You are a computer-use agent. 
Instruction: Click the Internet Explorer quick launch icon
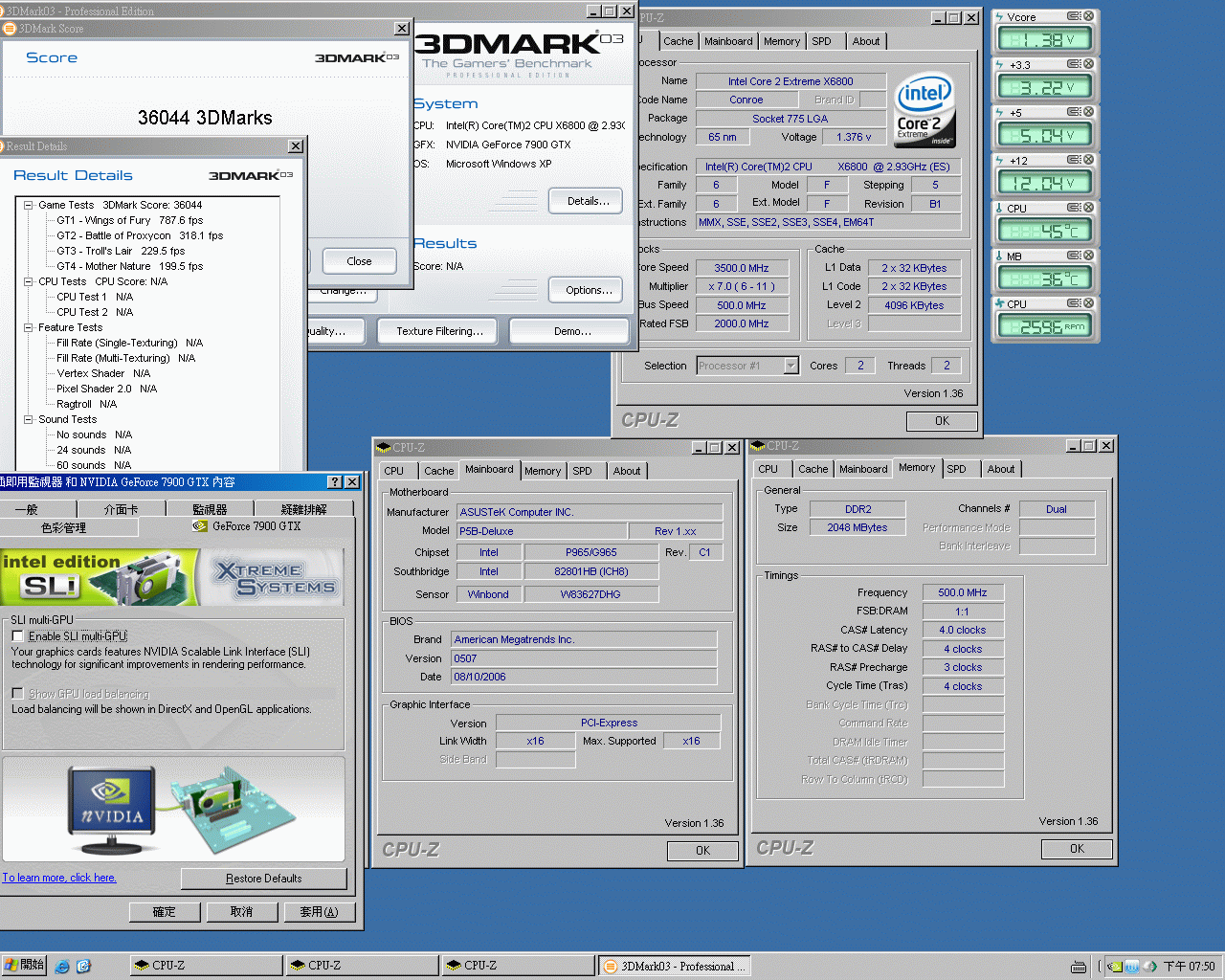pos(62,967)
